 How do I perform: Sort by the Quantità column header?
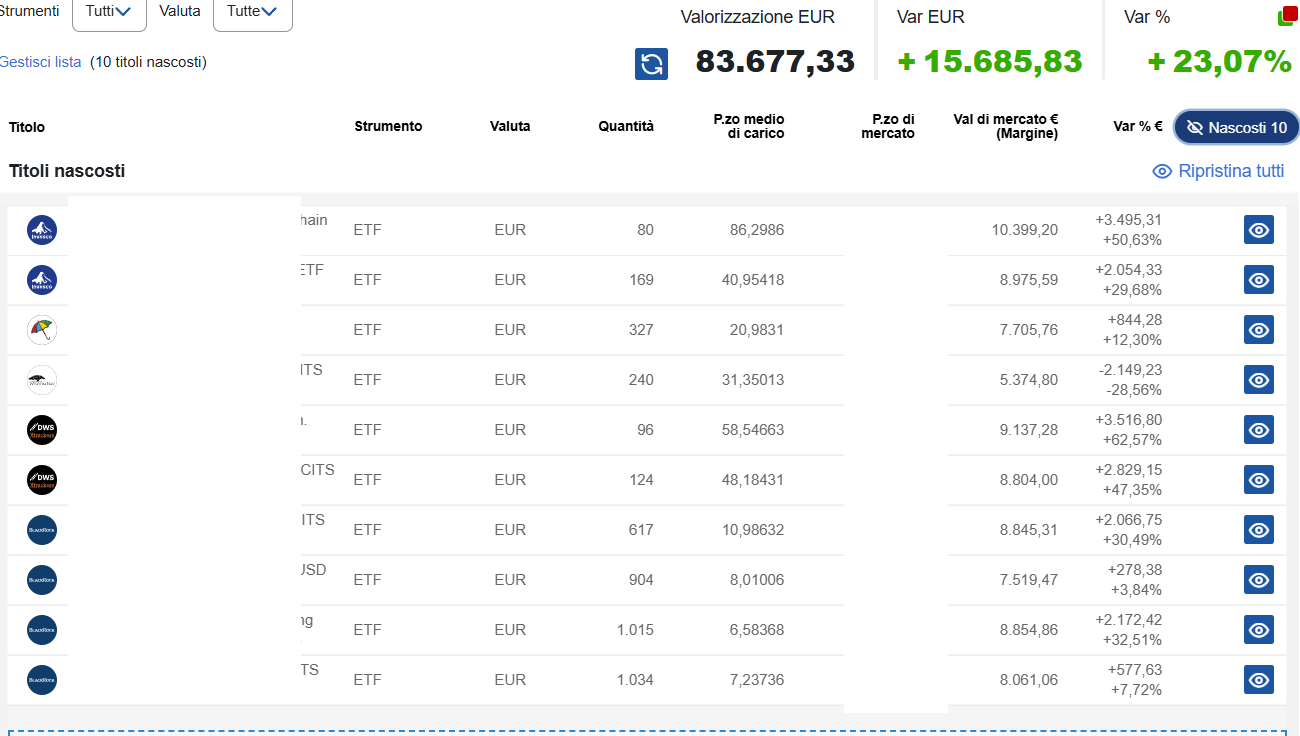626,126
